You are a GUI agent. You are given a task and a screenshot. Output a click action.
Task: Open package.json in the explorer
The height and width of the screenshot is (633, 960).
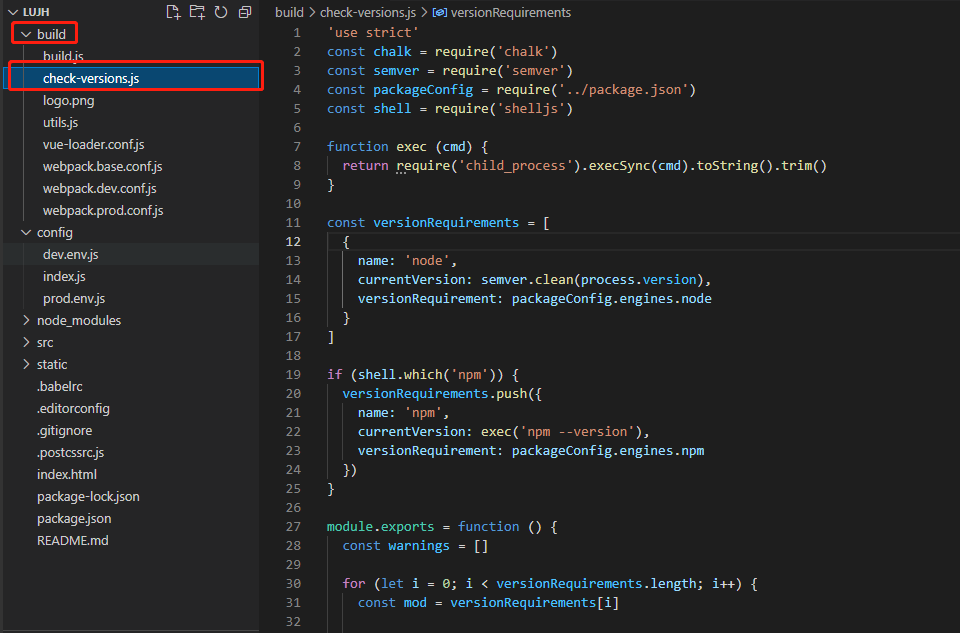(x=74, y=519)
